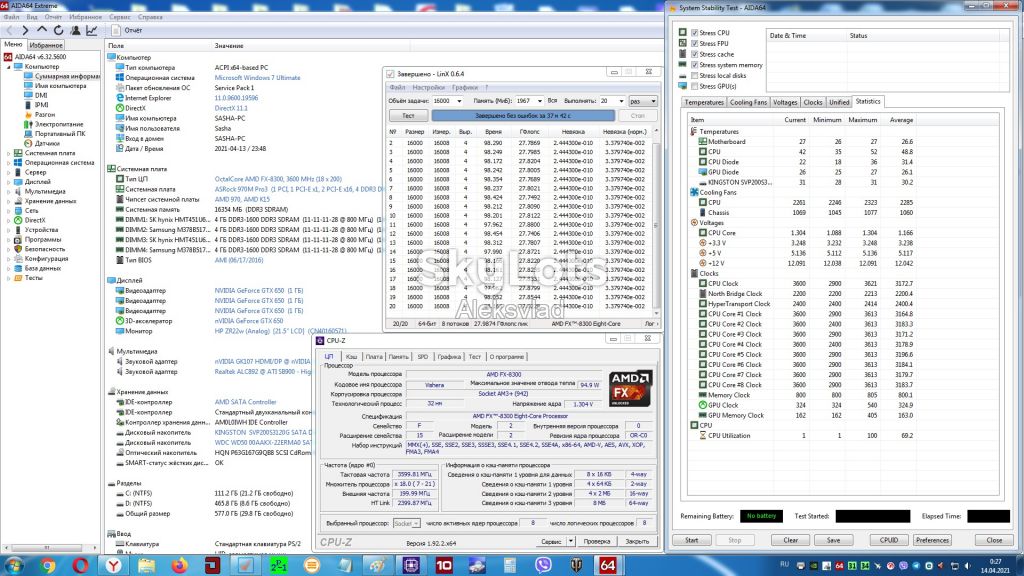Switch to Избранное tab in AIDA64
1024x576 pixels.
click(46, 45)
